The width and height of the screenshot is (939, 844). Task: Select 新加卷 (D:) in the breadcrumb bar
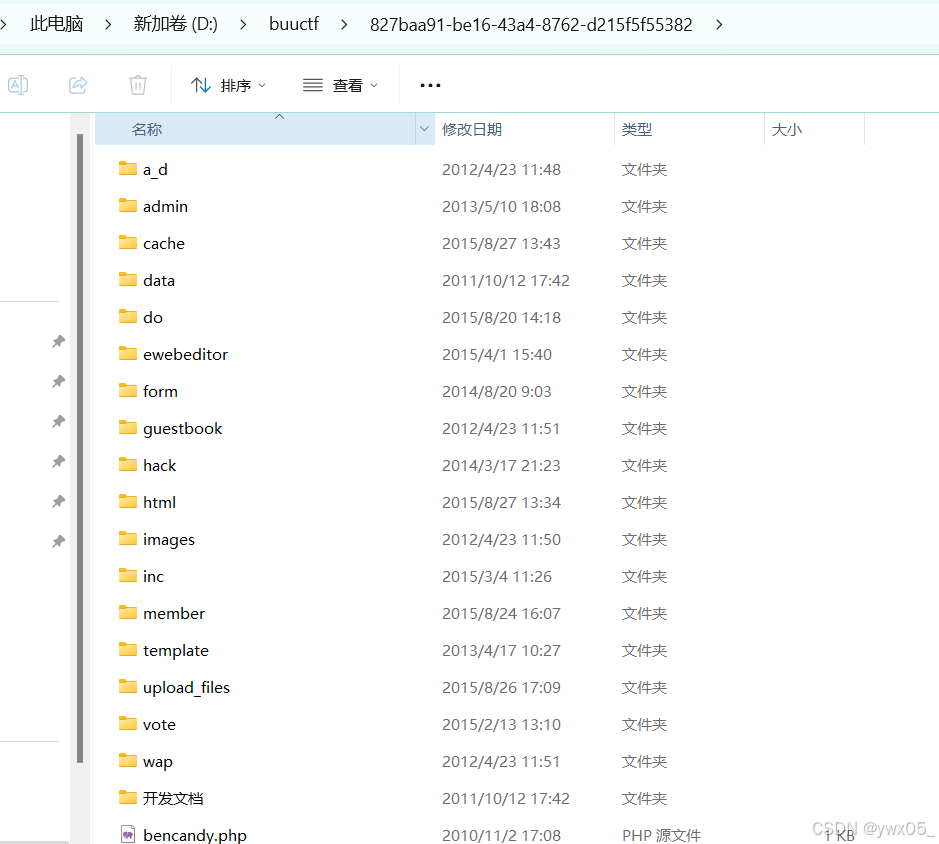pyautogui.click(x=175, y=24)
